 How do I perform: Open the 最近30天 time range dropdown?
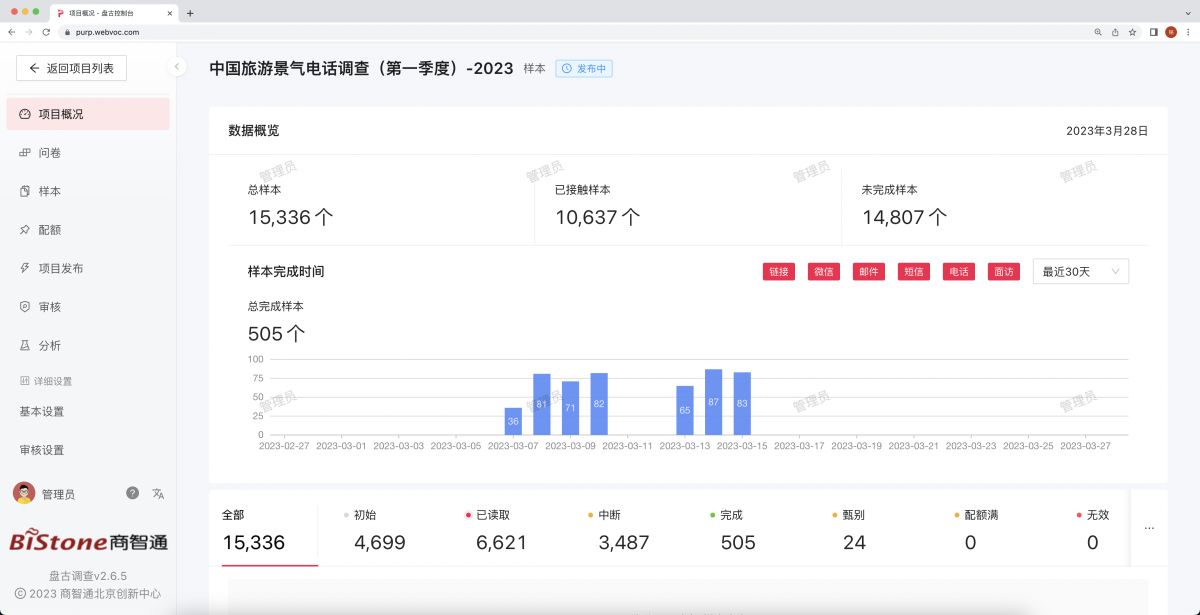point(1080,272)
